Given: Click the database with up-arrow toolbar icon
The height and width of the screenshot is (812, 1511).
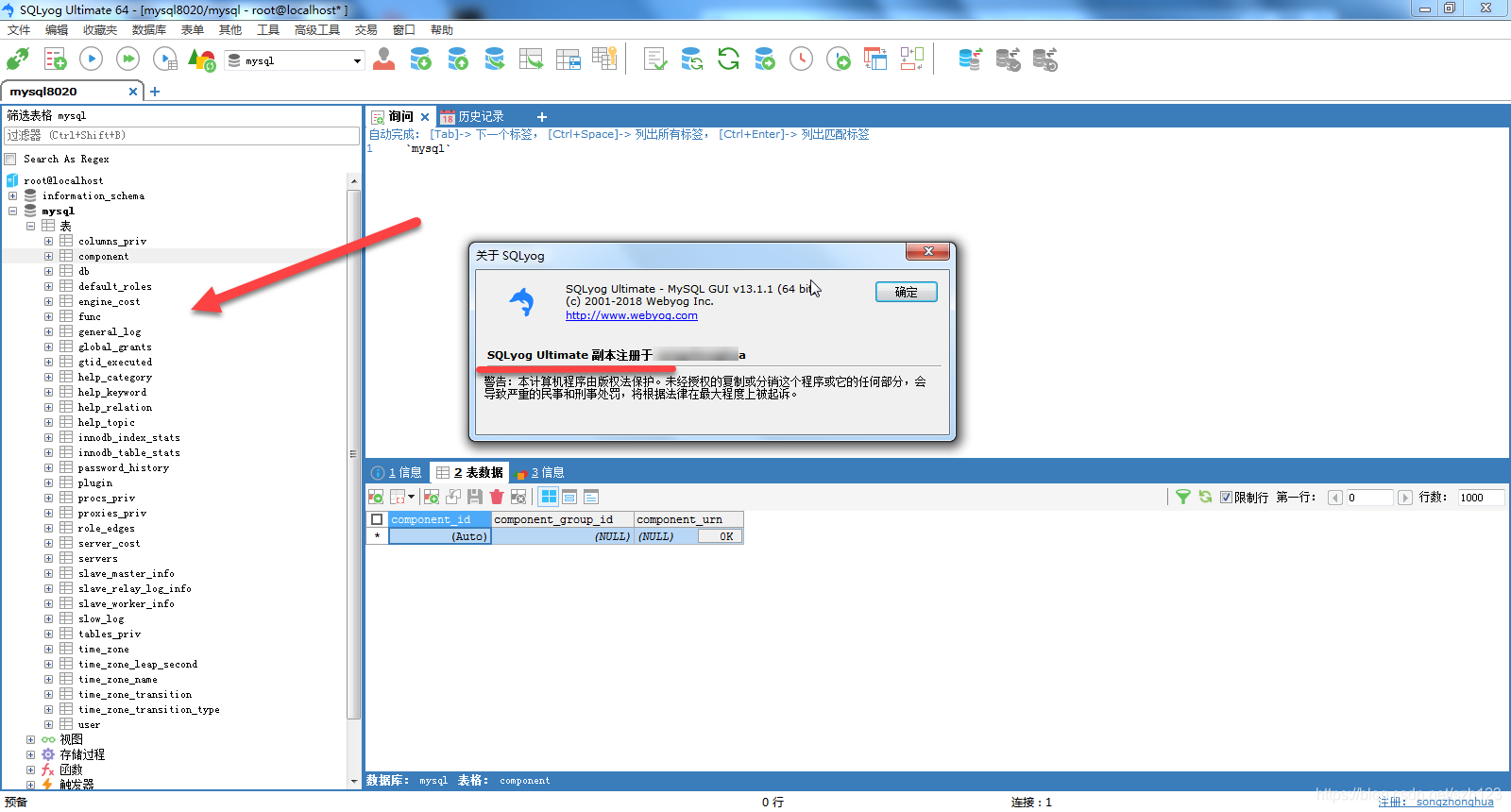Looking at the screenshot, I should coord(458,59).
